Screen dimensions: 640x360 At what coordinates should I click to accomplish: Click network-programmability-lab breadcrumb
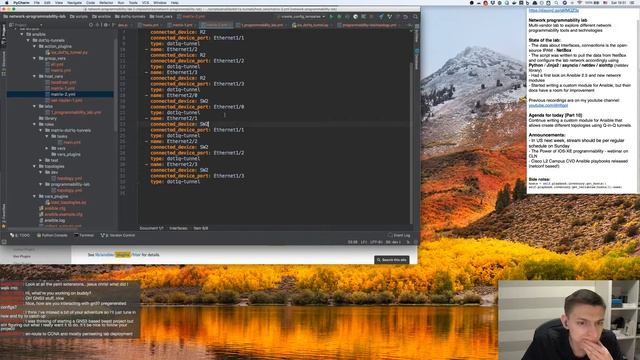(x=34, y=17)
